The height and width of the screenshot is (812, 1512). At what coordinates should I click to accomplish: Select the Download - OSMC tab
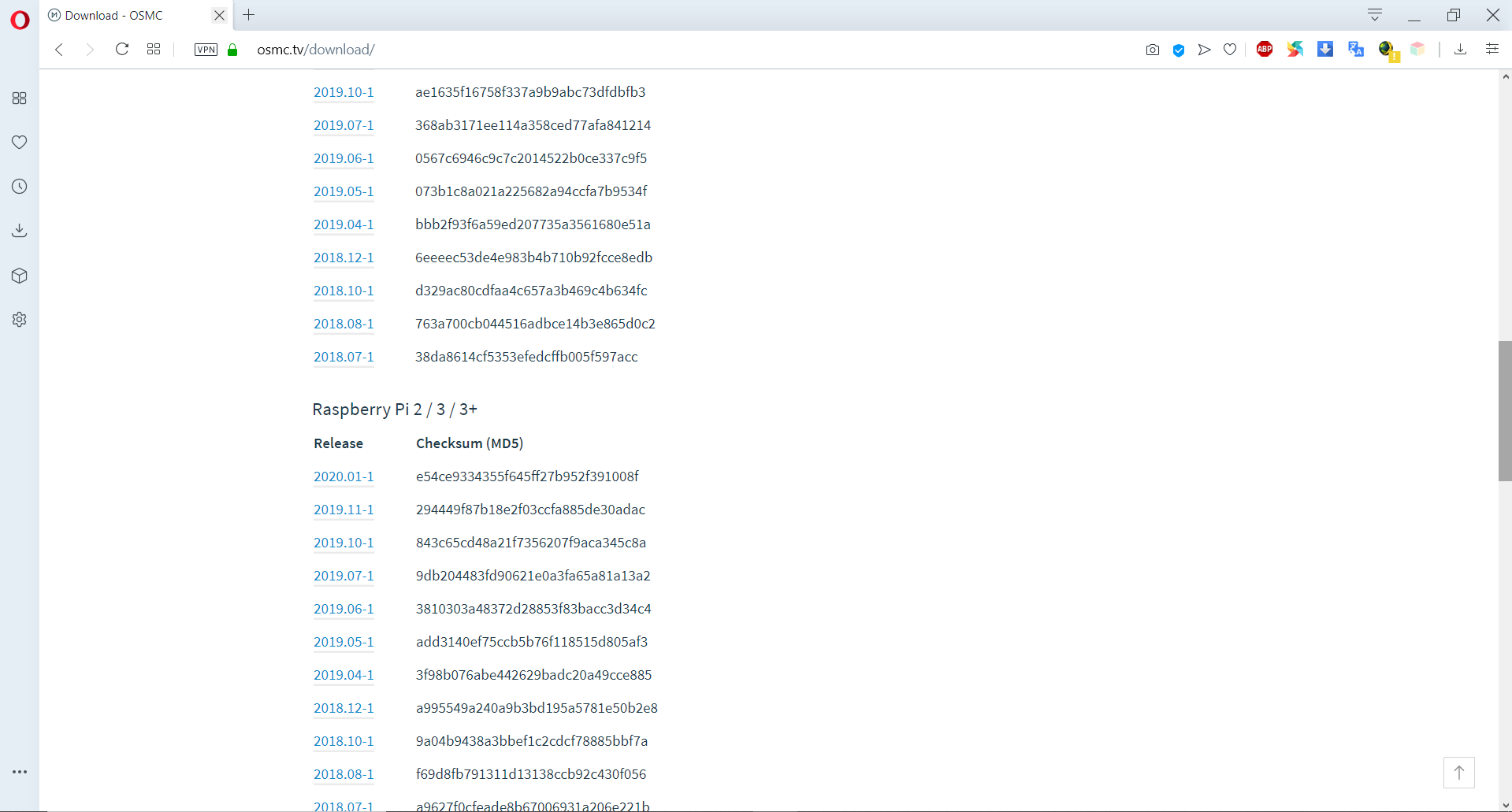(137, 16)
